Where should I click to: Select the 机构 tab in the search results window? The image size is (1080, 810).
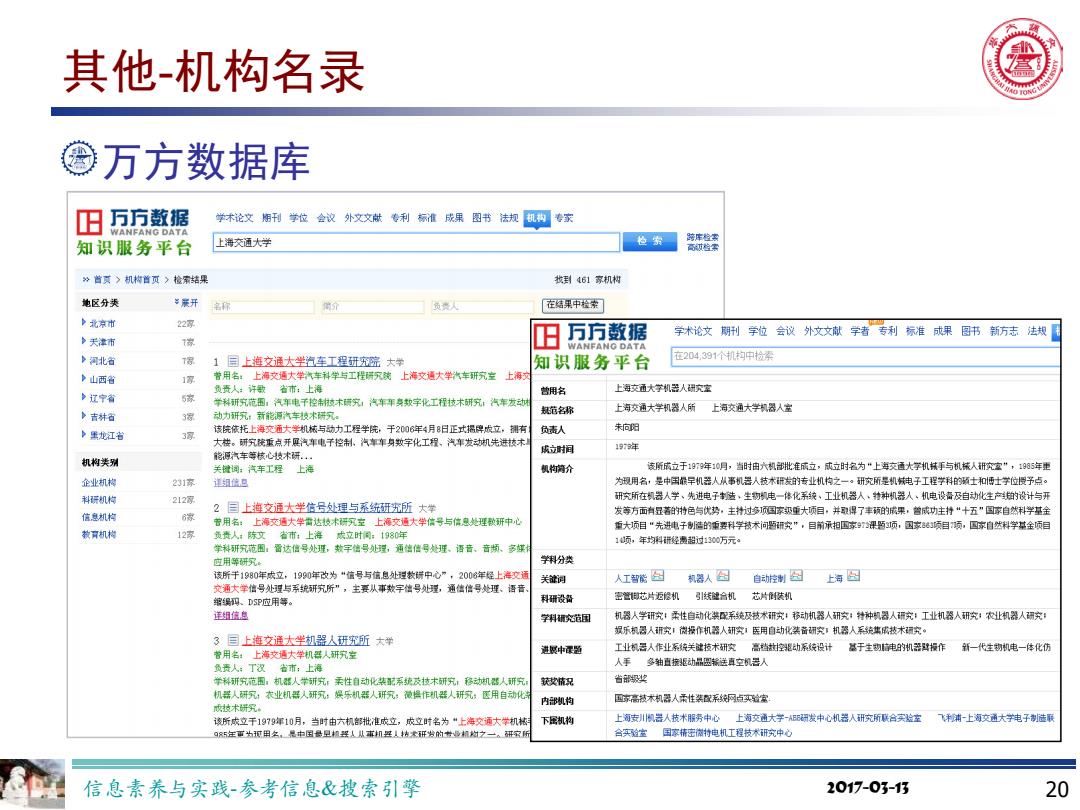point(536,218)
